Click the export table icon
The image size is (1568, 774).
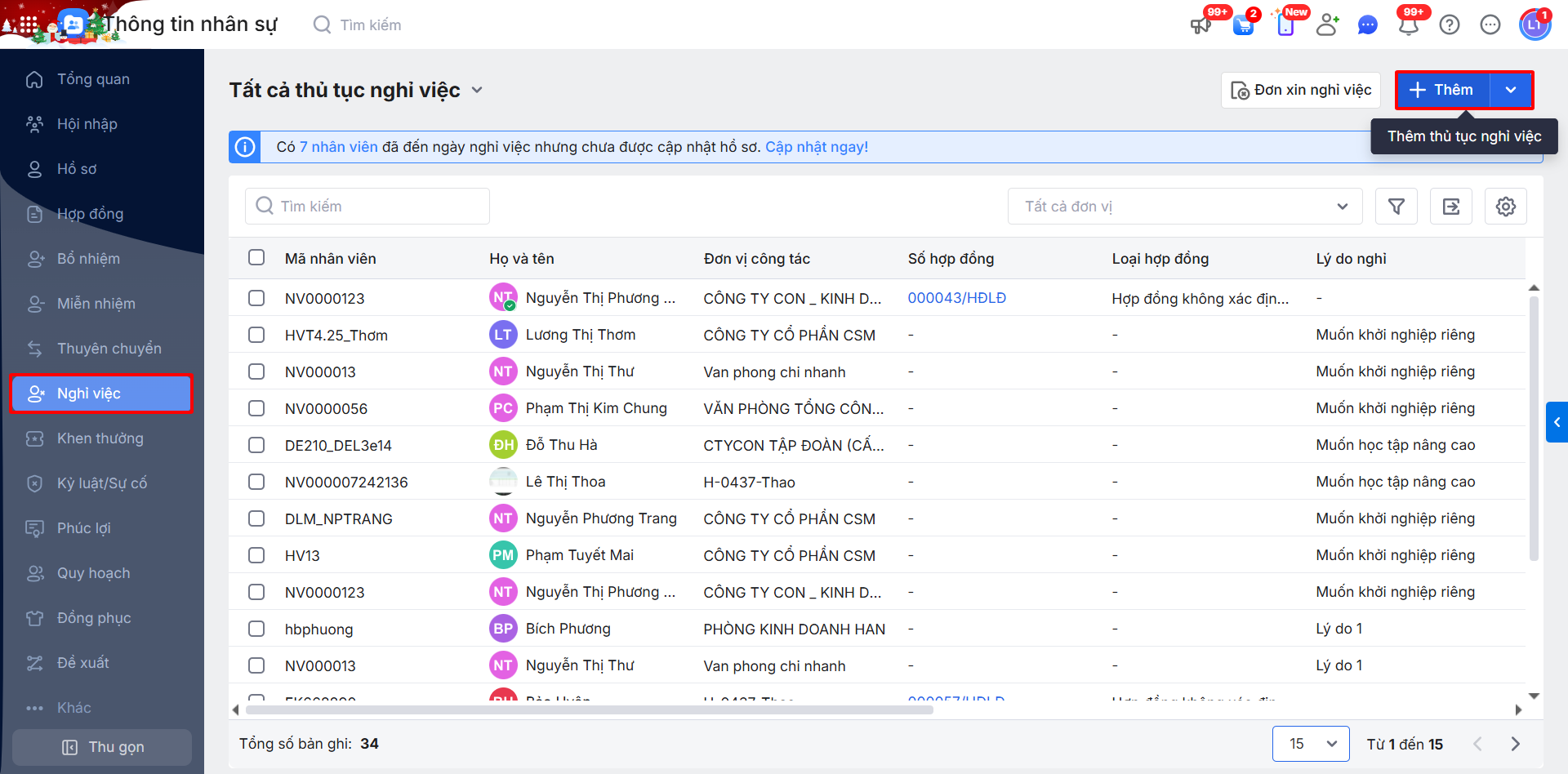1451,207
